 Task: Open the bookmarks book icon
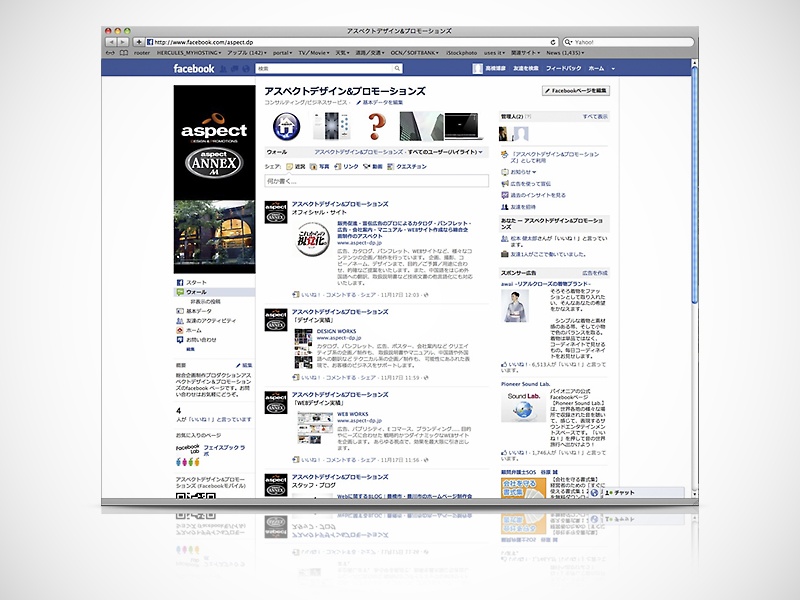123,53
